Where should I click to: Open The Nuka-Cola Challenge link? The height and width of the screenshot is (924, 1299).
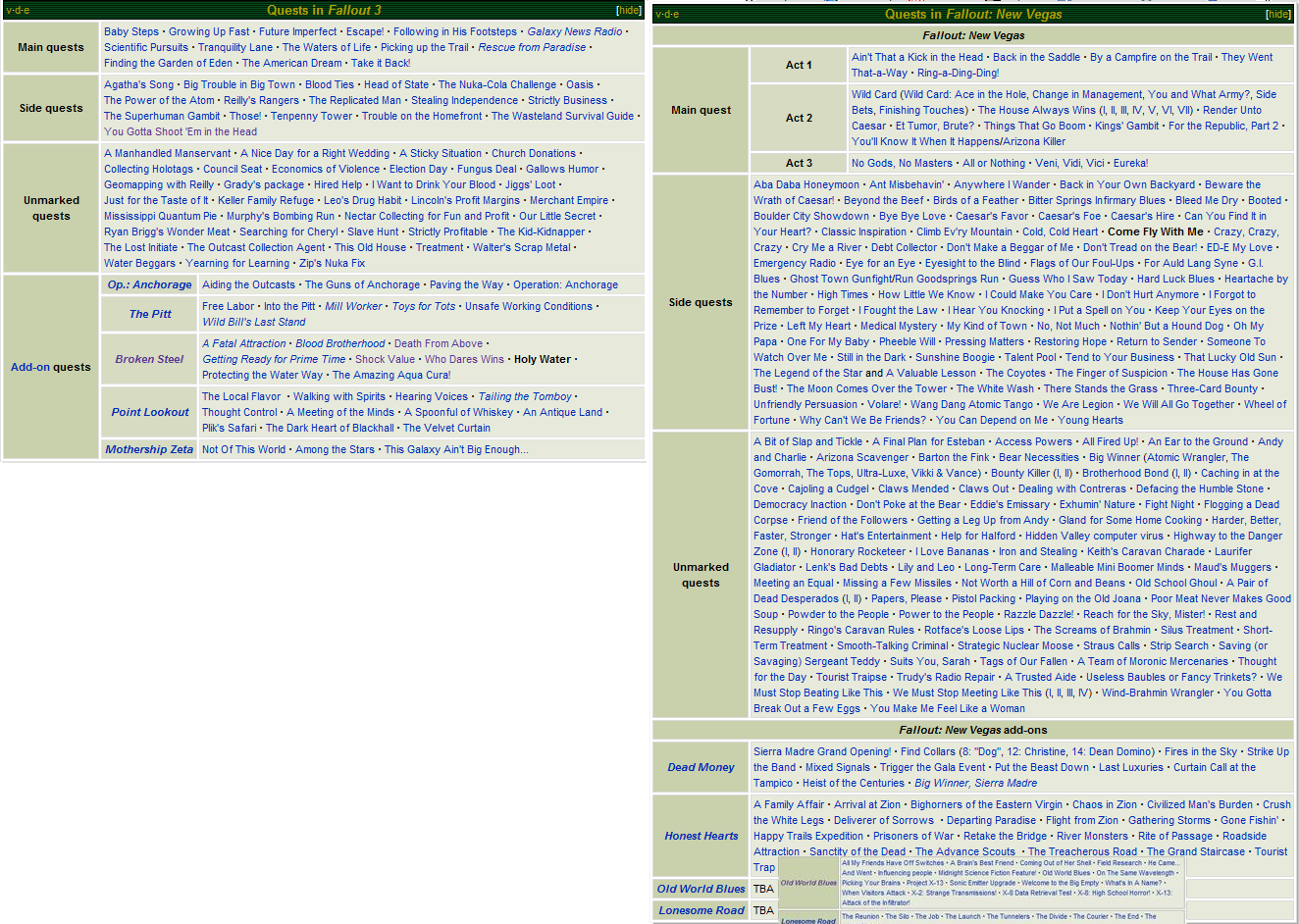point(497,84)
